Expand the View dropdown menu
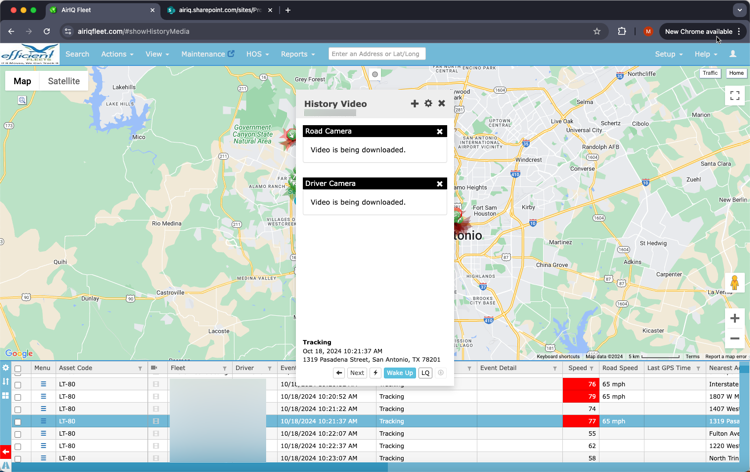The image size is (750, 472). coord(157,54)
